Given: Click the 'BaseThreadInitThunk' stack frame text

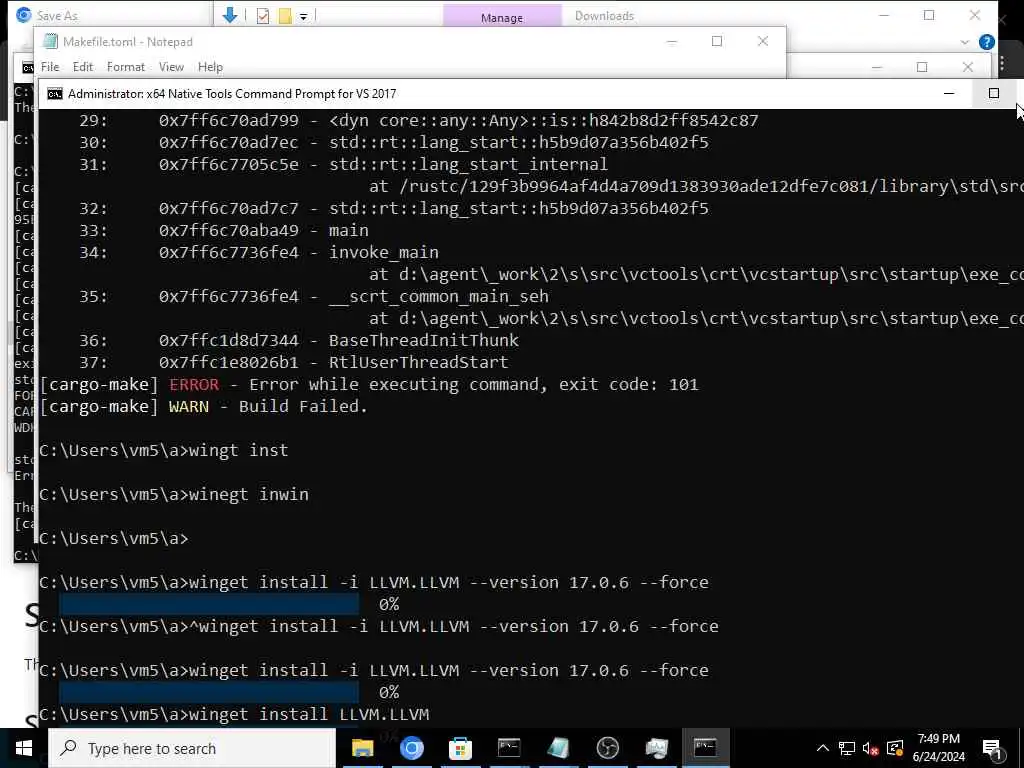Looking at the screenshot, I should 423,340.
